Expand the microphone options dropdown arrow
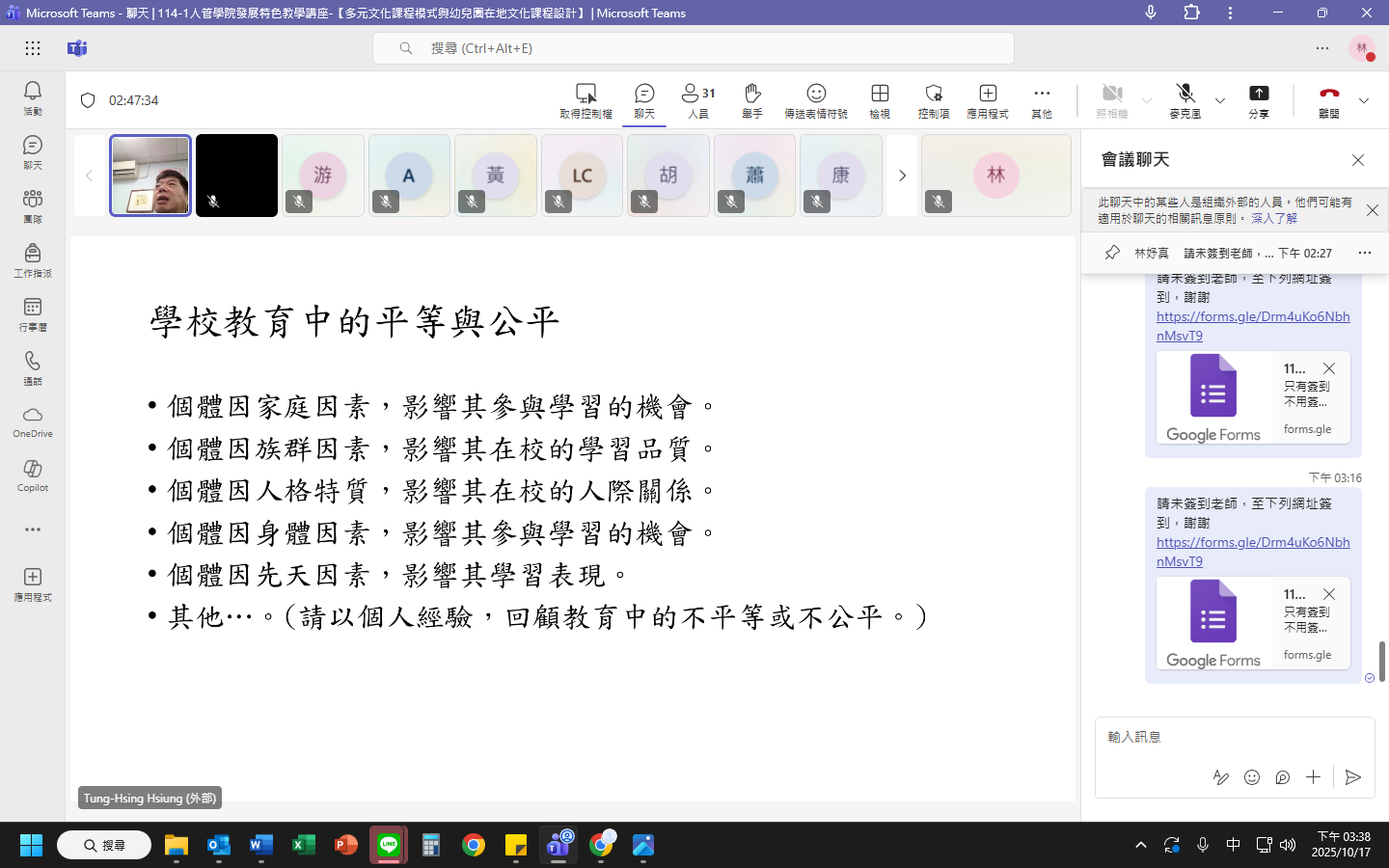1389x868 pixels. coord(1220,100)
